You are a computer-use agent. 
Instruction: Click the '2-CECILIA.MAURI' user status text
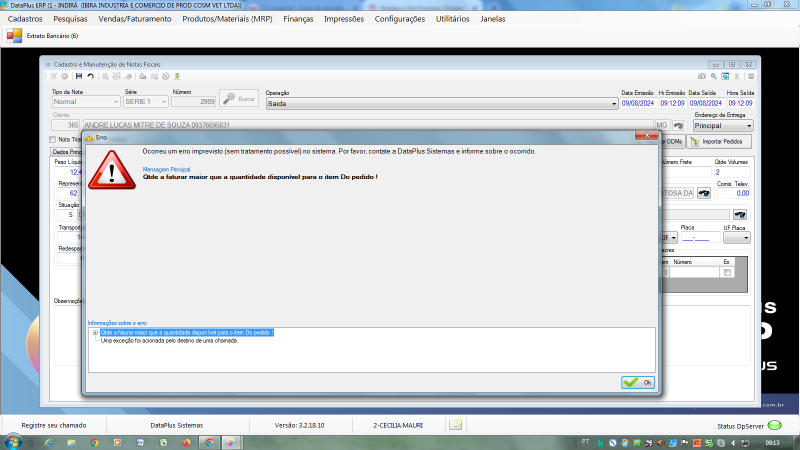click(398, 425)
